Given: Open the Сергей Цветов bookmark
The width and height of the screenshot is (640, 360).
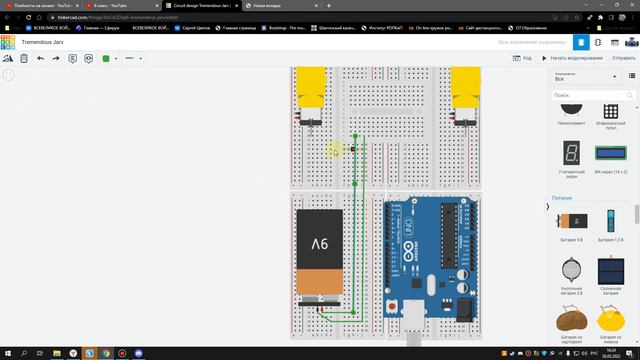Looking at the screenshot, I should 192,28.
